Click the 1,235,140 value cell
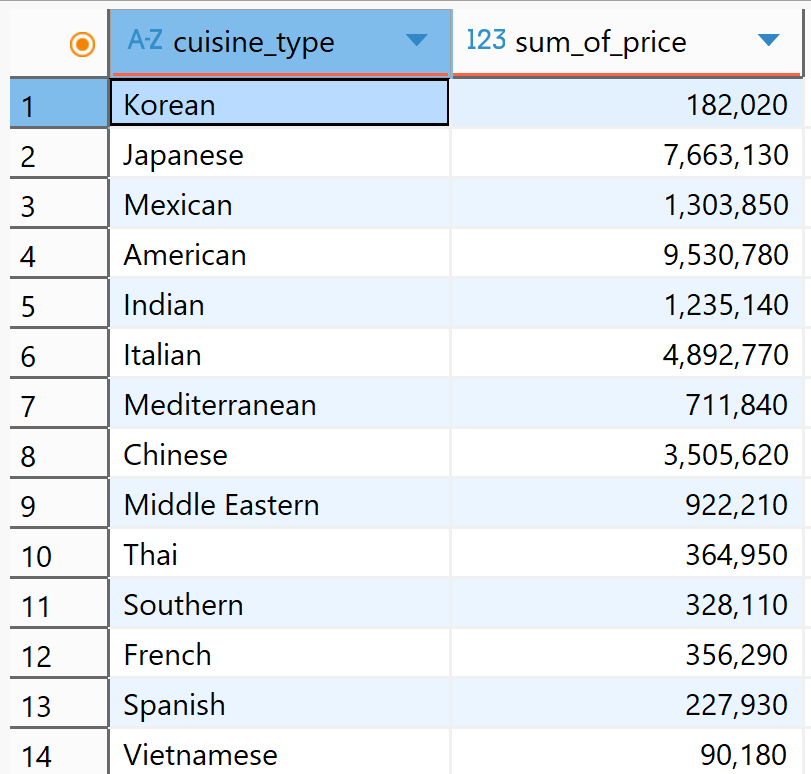811x774 pixels. pyautogui.click(x=627, y=303)
